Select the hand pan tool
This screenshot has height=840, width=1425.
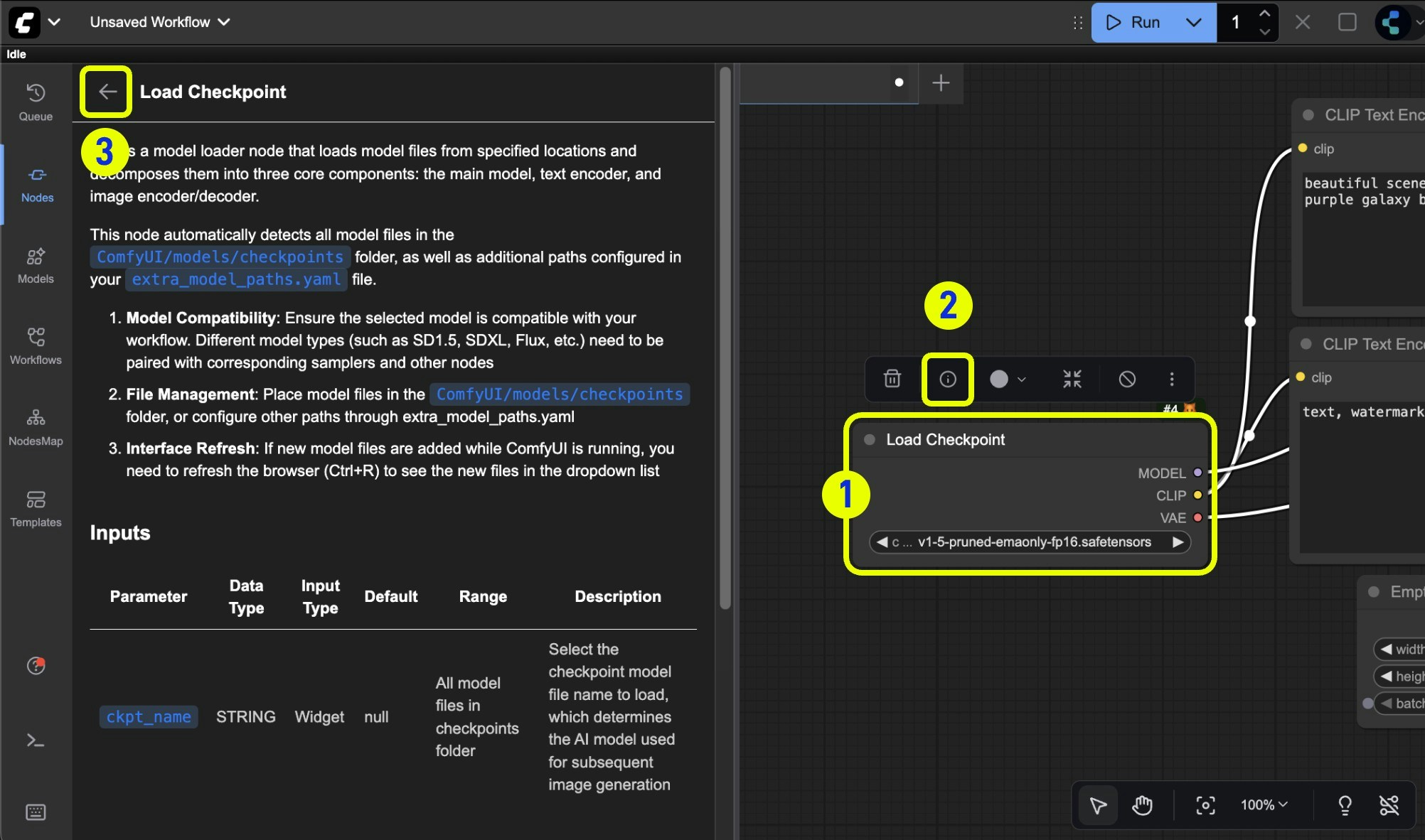(1142, 805)
